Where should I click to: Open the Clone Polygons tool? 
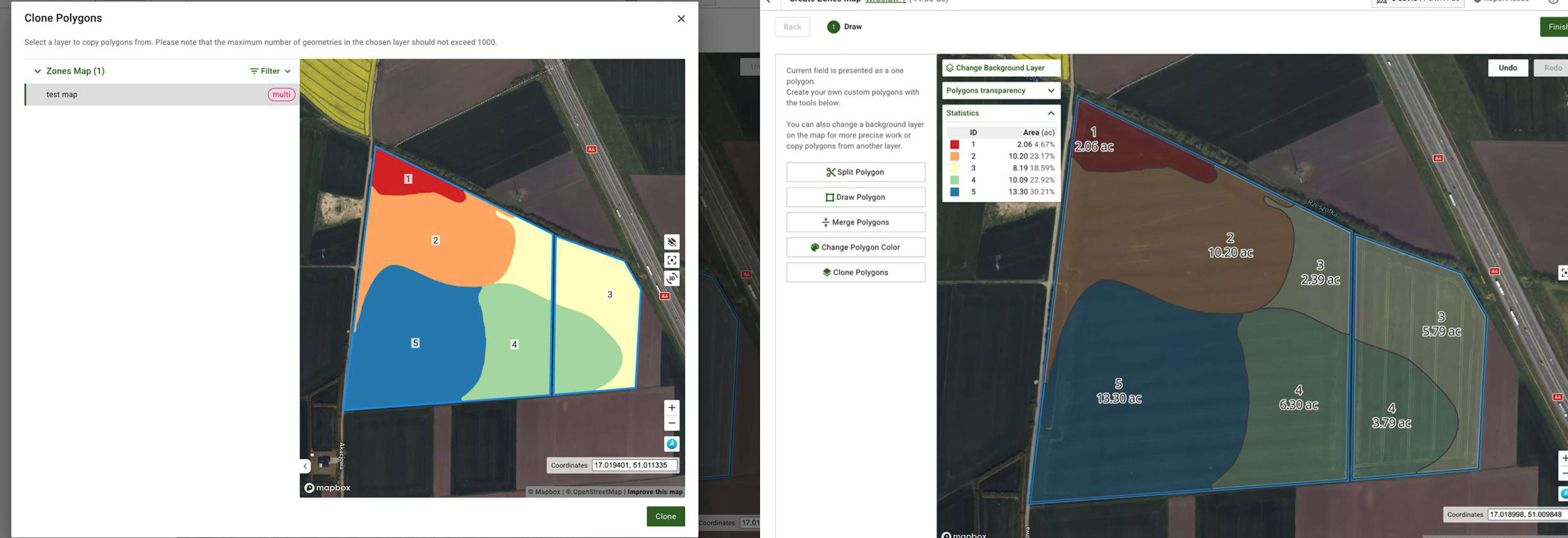[x=856, y=272]
